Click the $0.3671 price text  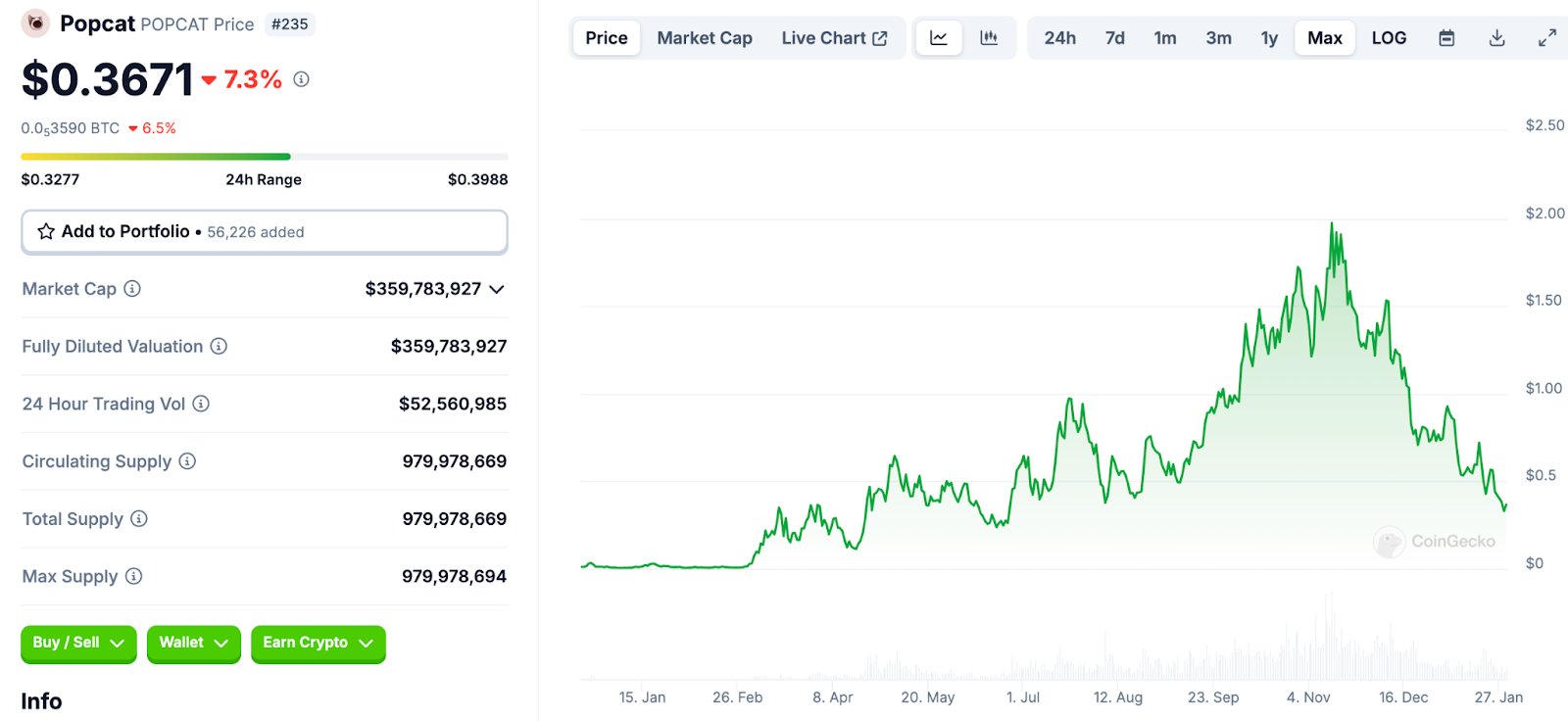[x=108, y=79]
